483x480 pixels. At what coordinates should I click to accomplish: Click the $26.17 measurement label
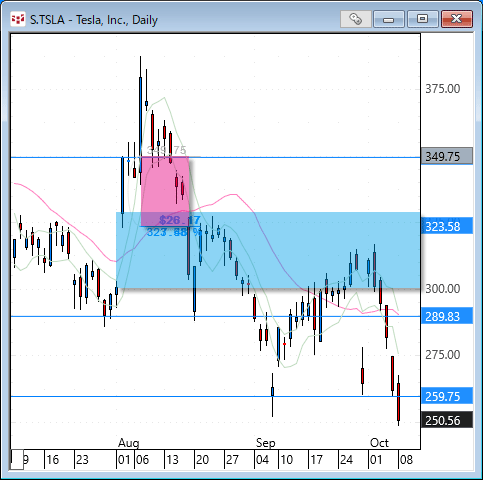pyautogui.click(x=180, y=220)
